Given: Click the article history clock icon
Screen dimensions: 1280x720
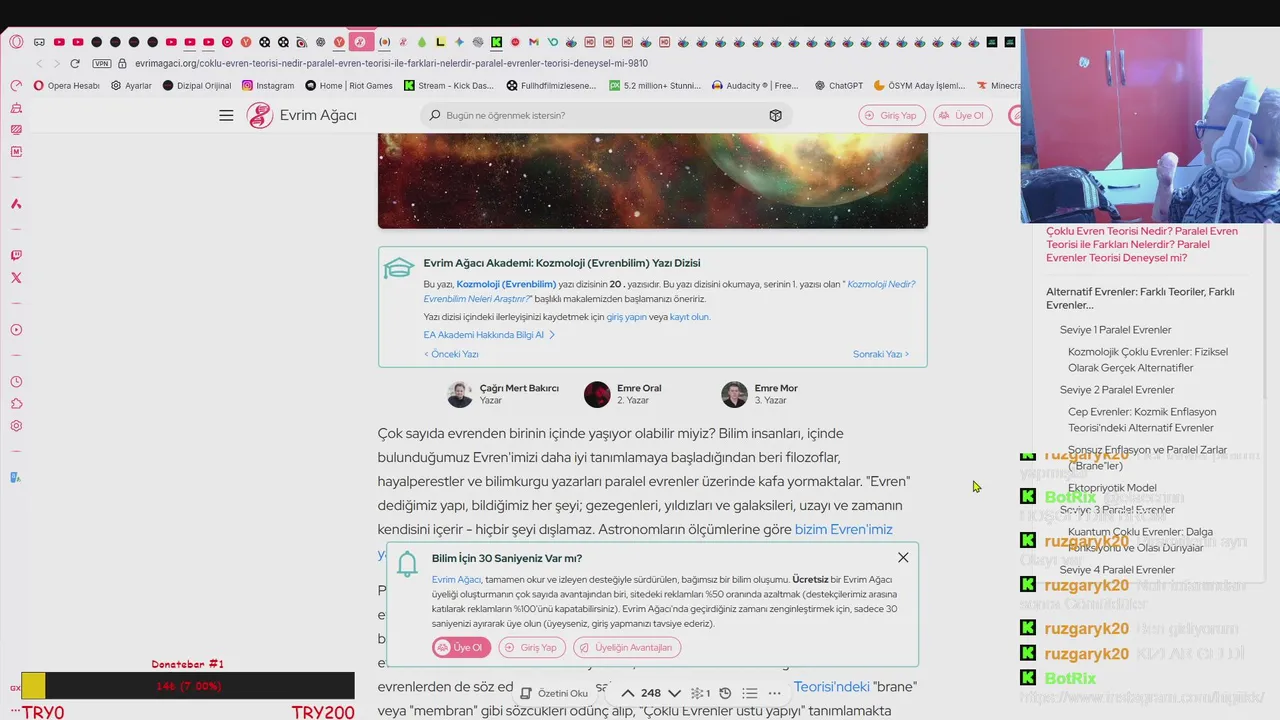Looking at the screenshot, I should (725, 693).
